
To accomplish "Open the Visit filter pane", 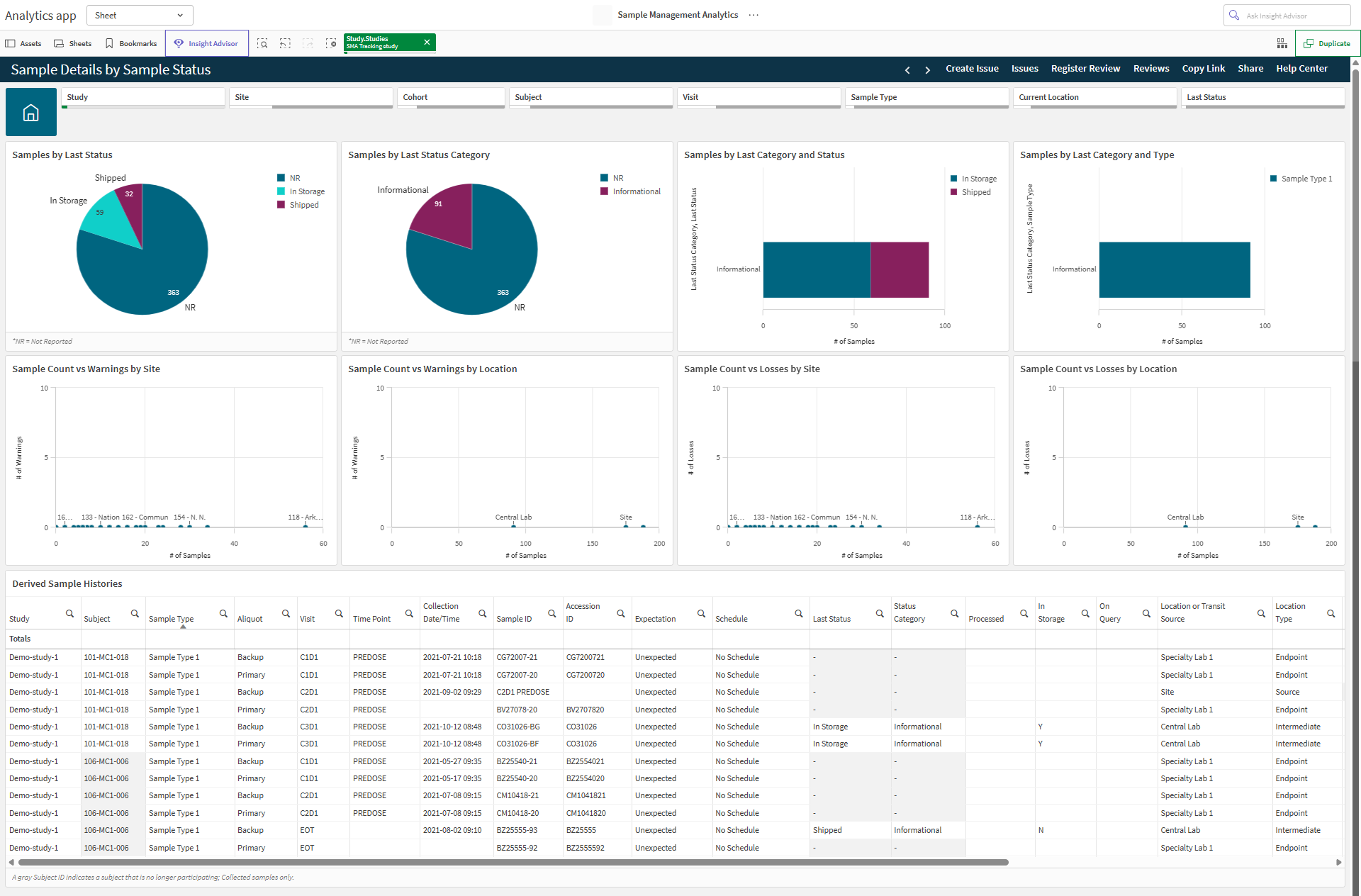I will point(759,98).
